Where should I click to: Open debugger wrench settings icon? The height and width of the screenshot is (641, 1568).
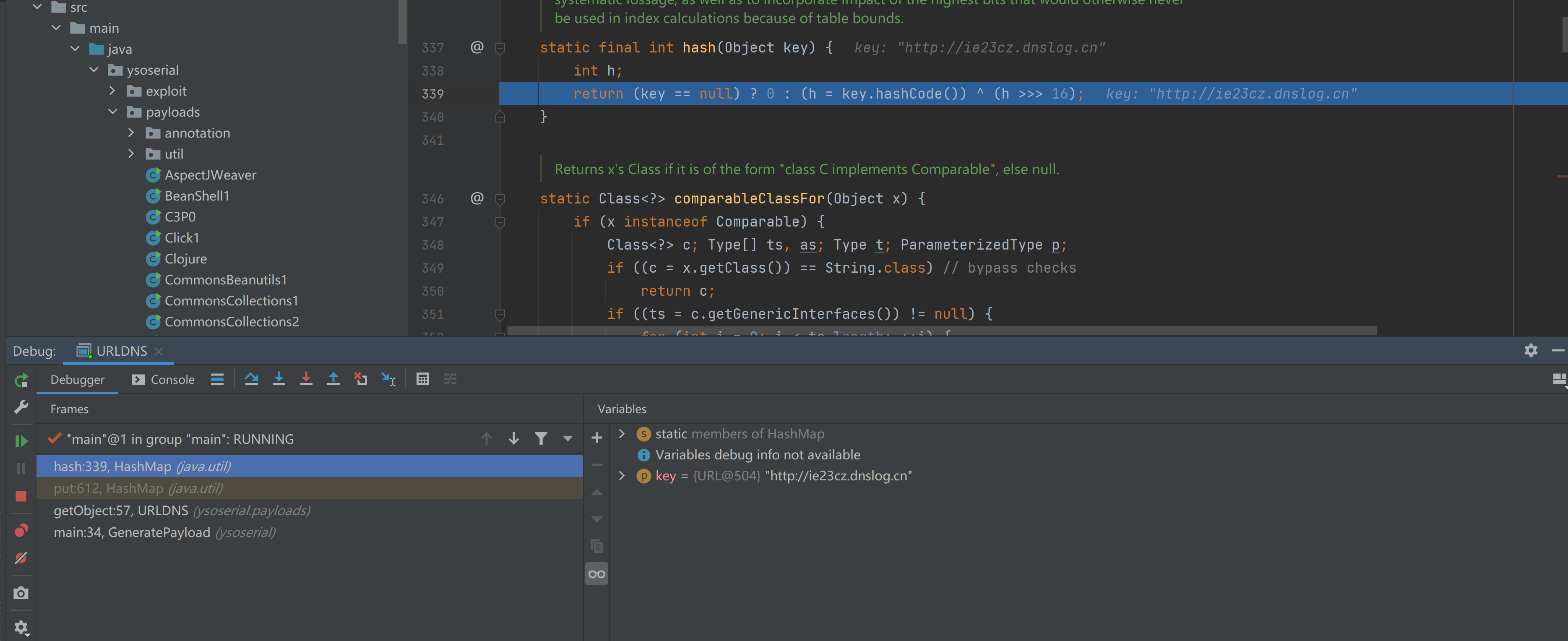(21, 406)
